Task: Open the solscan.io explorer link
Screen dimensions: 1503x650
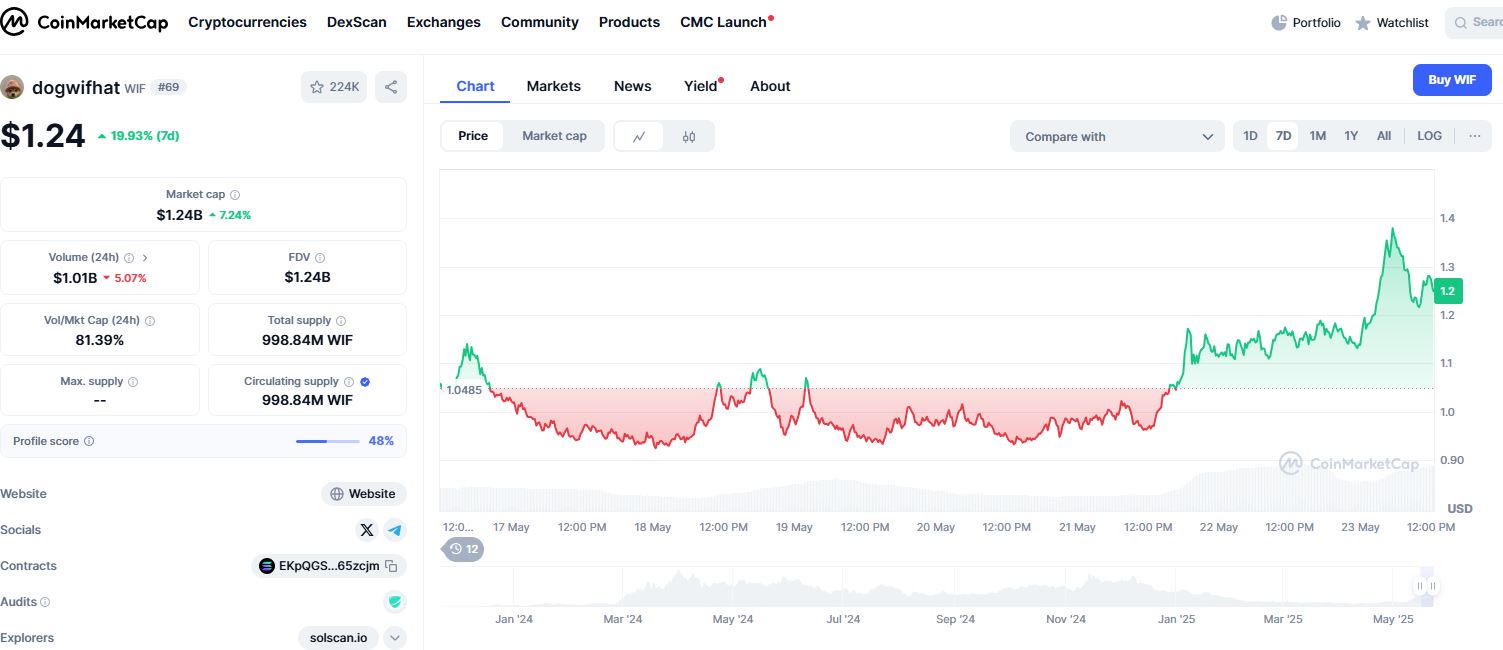Action: 338,638
